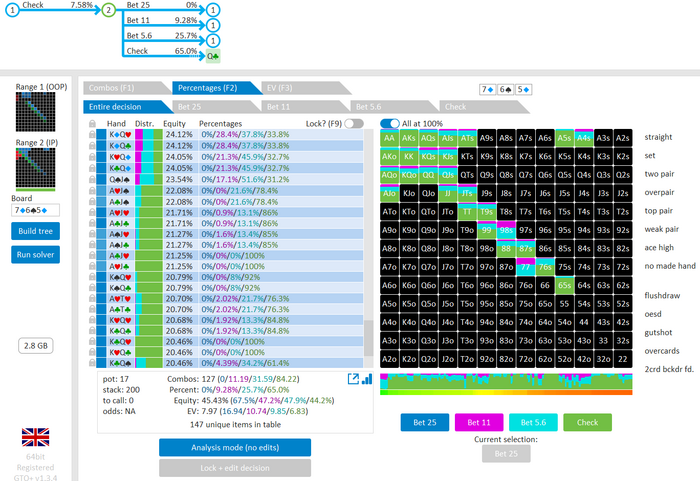This screenshot has height=481, width=700.
Task: Click the KK cell in matrix
Action: pyautogui.click(x=408, y=156)
